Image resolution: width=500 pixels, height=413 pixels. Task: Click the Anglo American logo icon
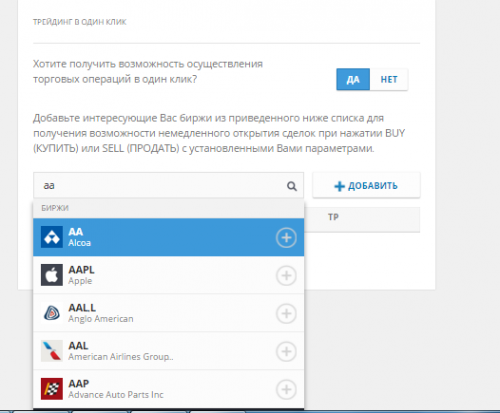(52, 313)
